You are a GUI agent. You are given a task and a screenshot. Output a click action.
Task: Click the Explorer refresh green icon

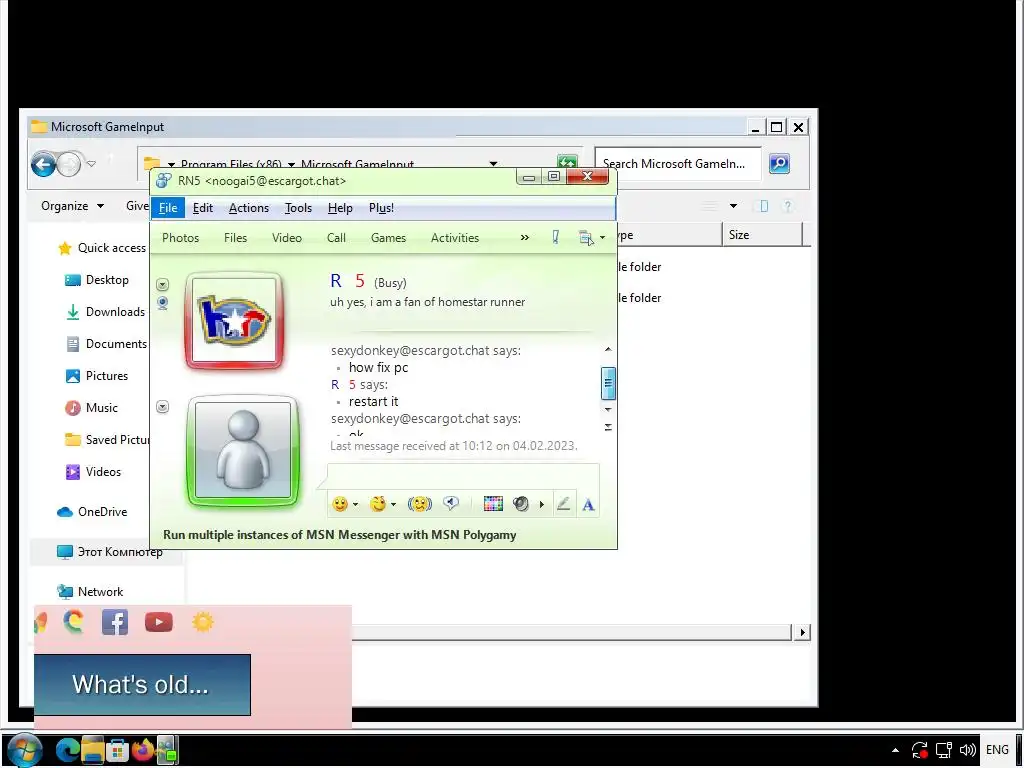(567, 162)
